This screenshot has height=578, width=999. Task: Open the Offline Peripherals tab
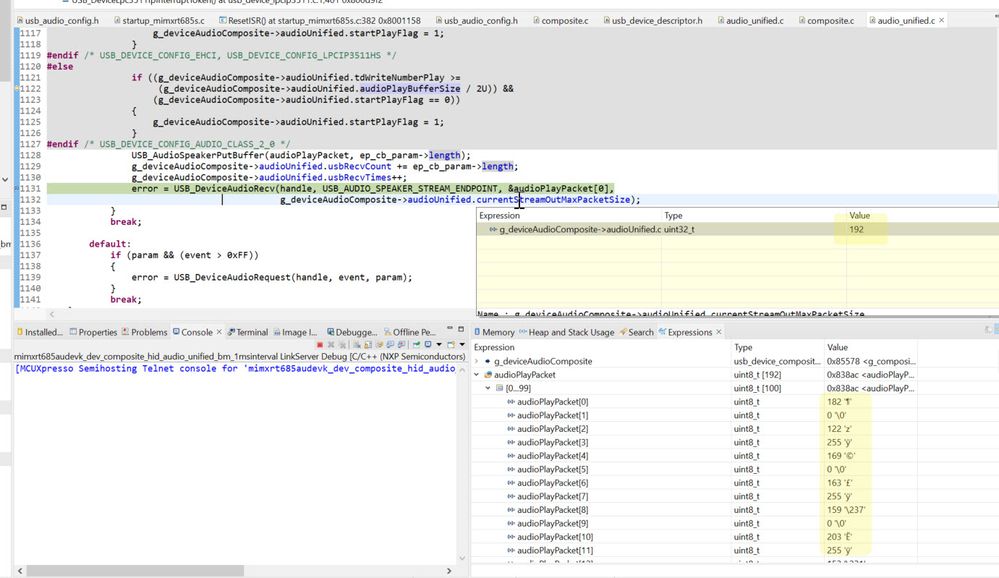click(x=409, y=332)
